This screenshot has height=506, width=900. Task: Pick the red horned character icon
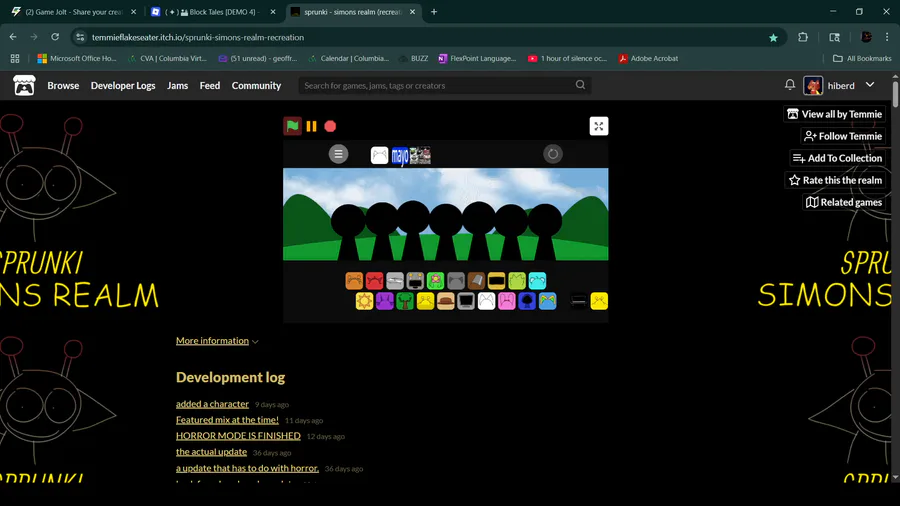point(374,281)
